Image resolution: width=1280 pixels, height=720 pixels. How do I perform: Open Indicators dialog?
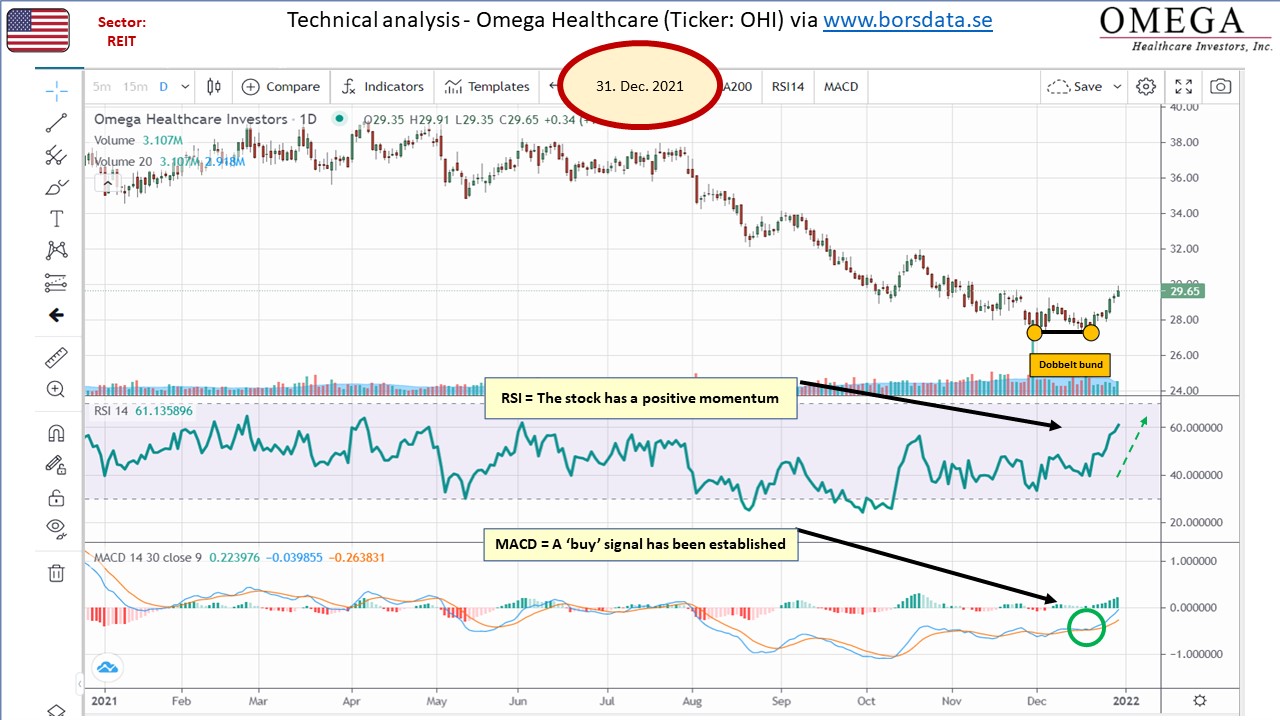pos(383,87)
